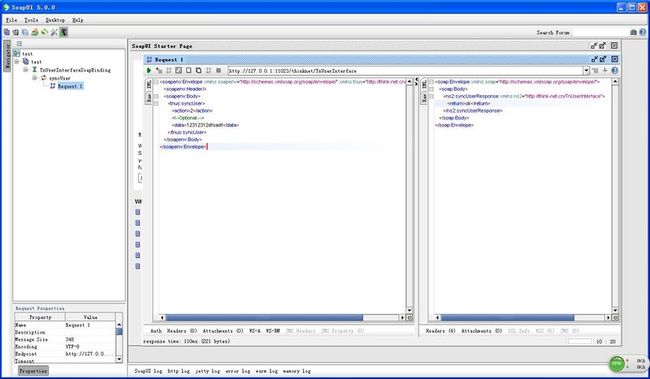Open the WS-A tab
650x379 pixels.
point(255,331)
